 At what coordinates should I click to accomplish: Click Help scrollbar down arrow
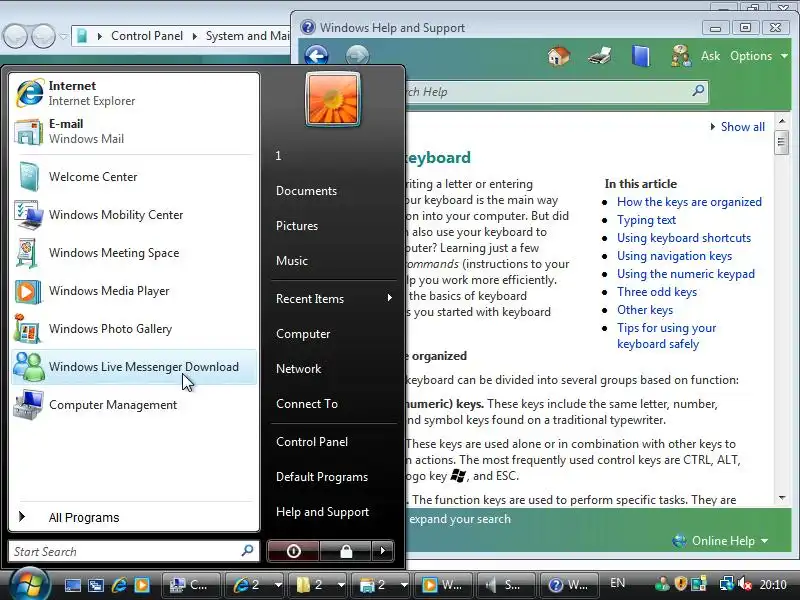click(x=782, y=498)
